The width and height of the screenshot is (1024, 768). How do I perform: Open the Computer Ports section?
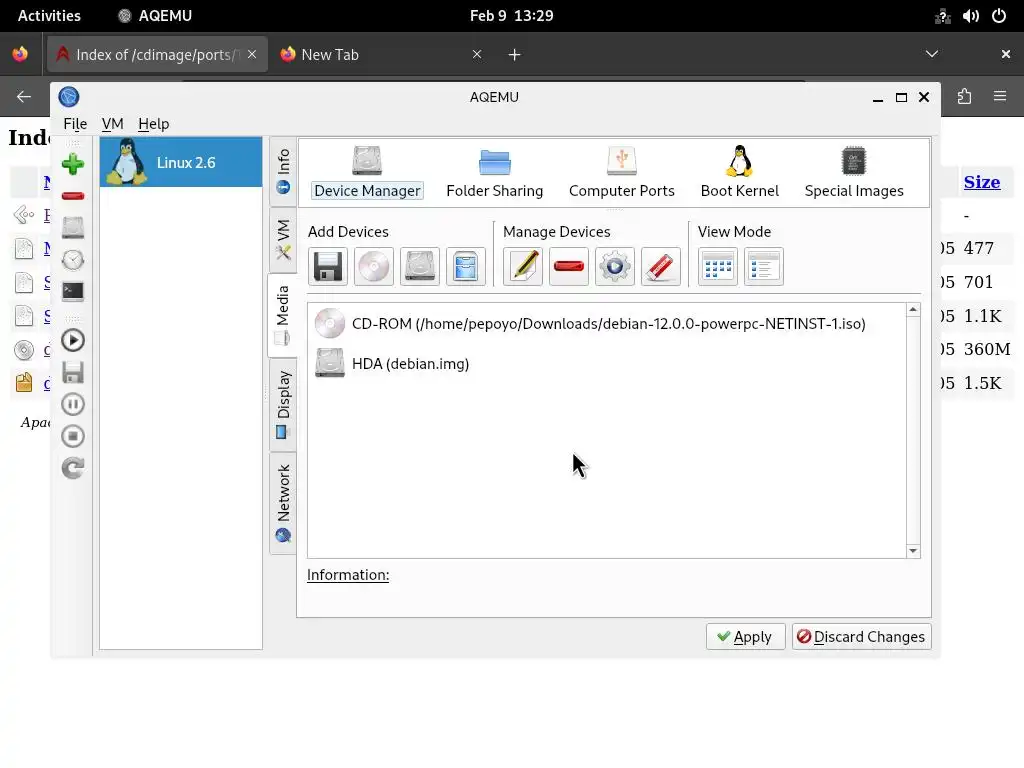tap(621, 172)
